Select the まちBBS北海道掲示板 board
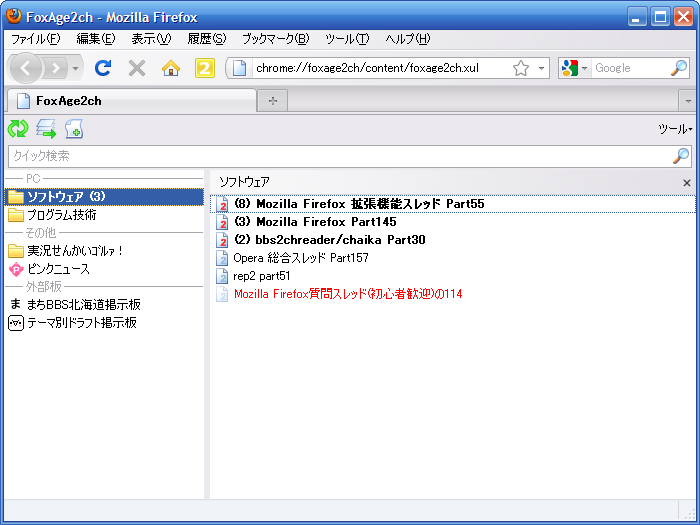This screenshot has width=700, height=525. click(104, 305)
